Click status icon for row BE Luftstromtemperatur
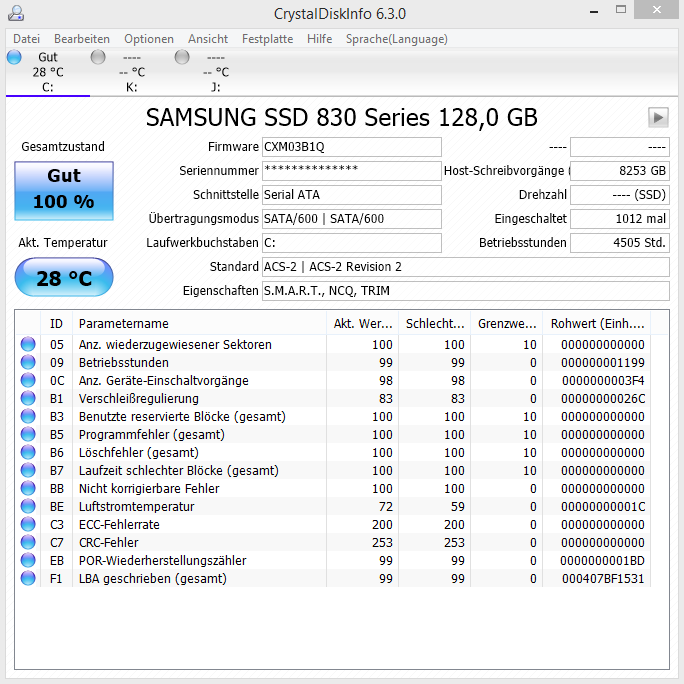 pos(28,506)
